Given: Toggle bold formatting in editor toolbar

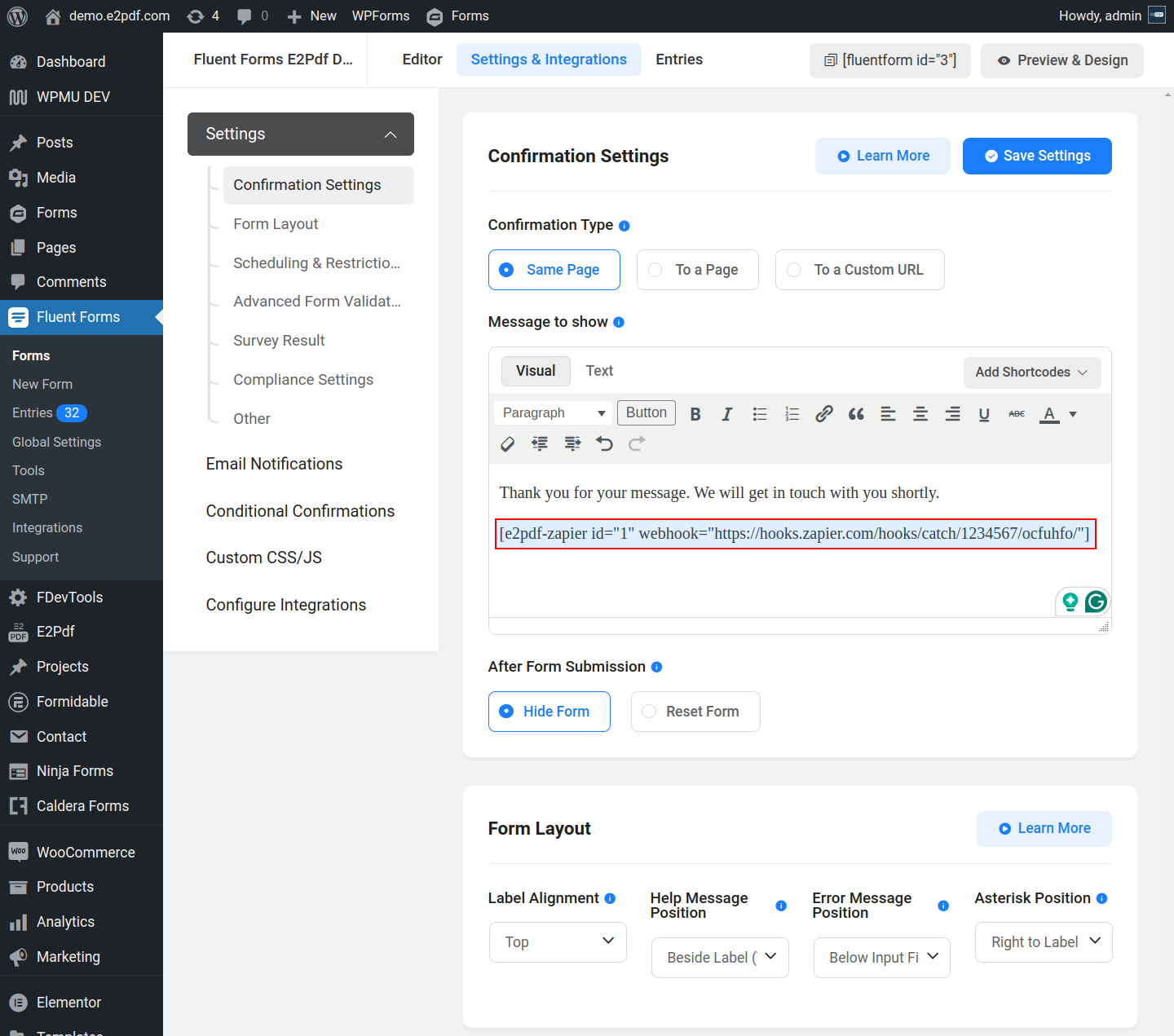Looking at the screenshot, I should tap(695, 414).
